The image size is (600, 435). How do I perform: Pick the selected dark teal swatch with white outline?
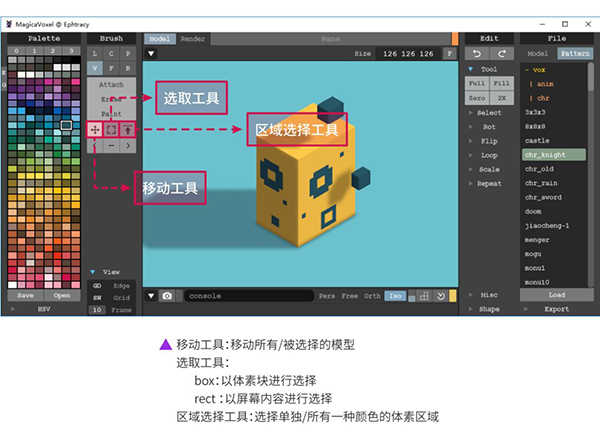click(x=67, y=125)
